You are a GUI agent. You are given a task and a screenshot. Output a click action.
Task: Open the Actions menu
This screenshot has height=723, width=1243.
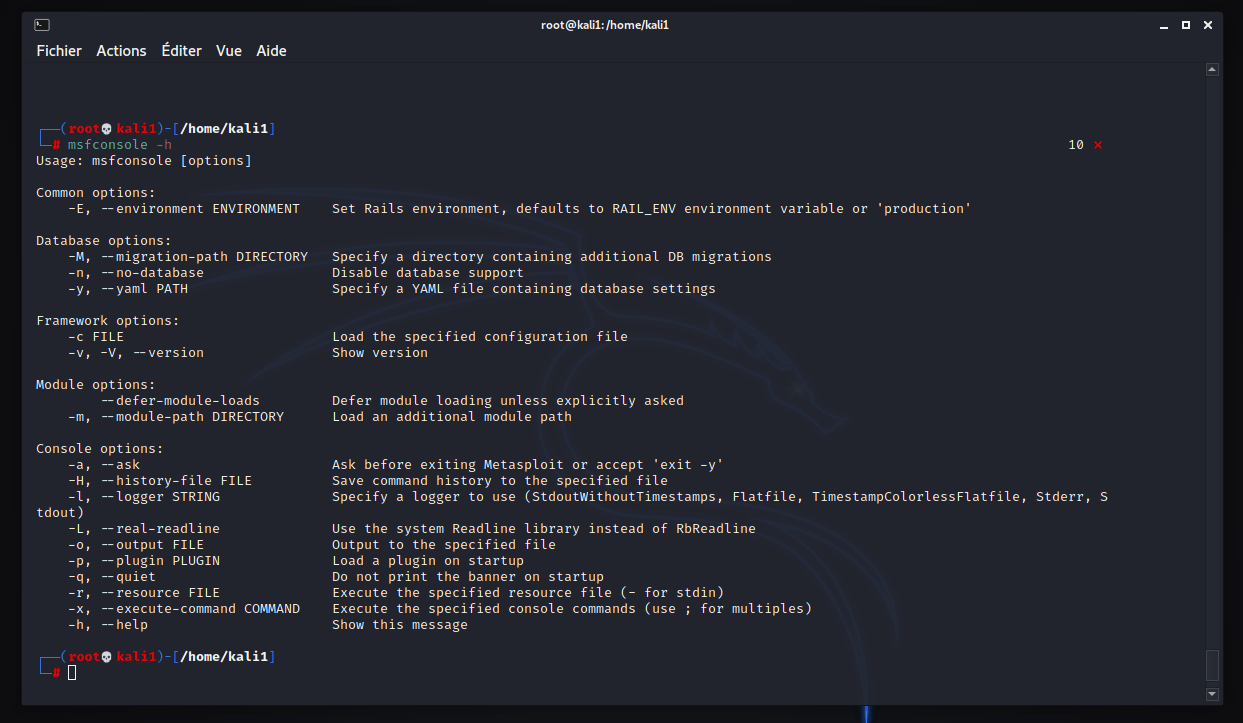pos(121,51)
